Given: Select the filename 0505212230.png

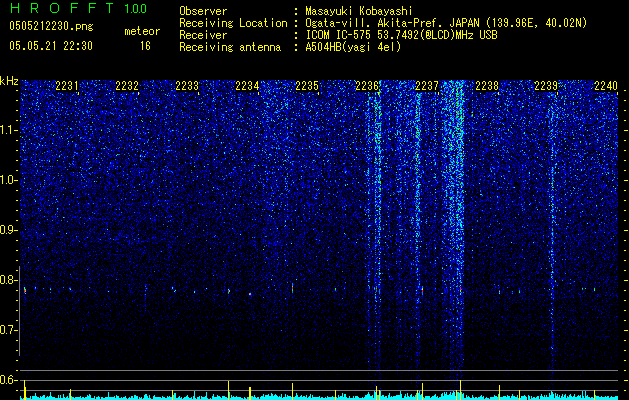Looking at the screenshot, I should coord(51,27).
